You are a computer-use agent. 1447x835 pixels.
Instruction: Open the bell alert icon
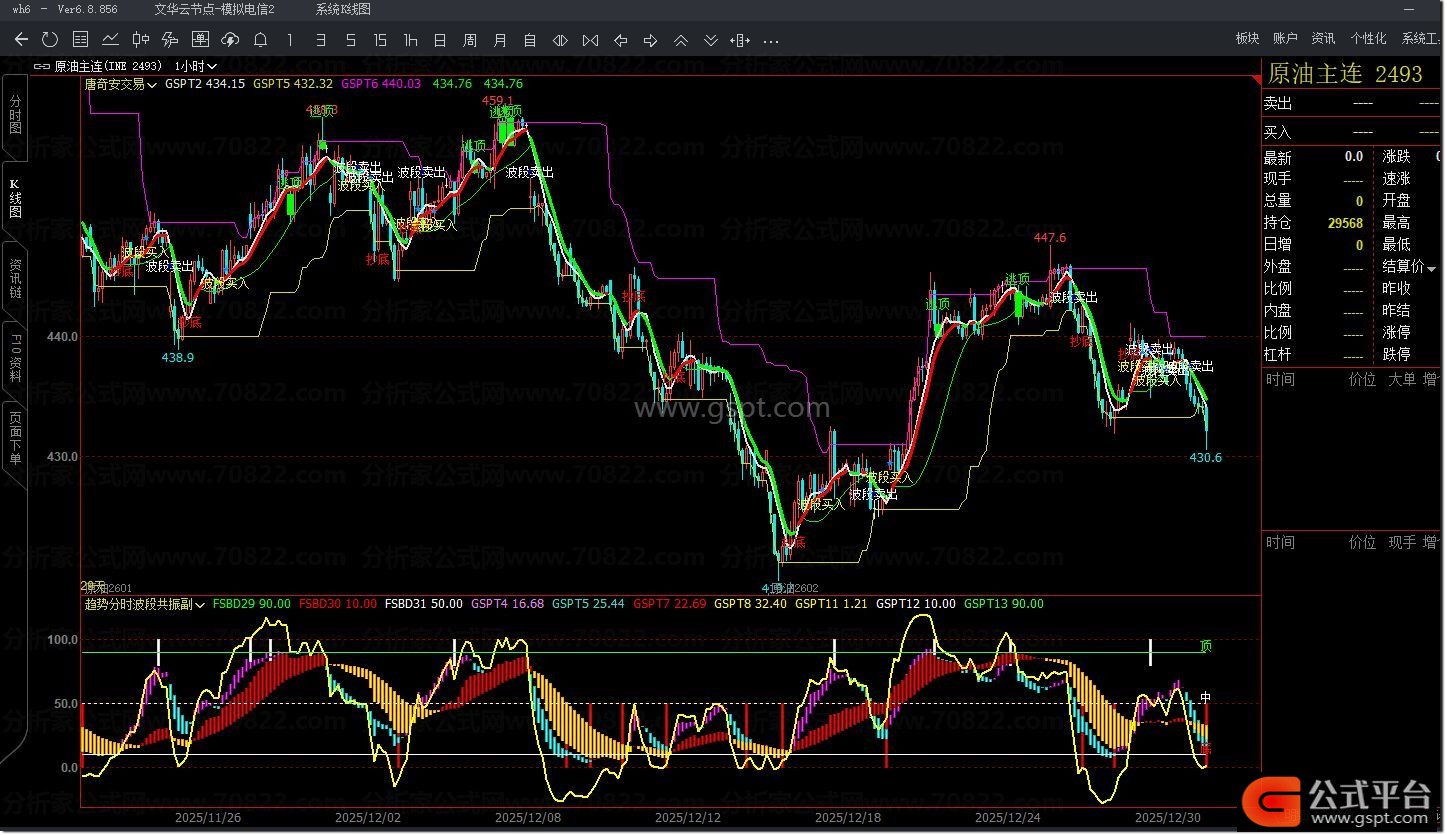tap(260, 40)
